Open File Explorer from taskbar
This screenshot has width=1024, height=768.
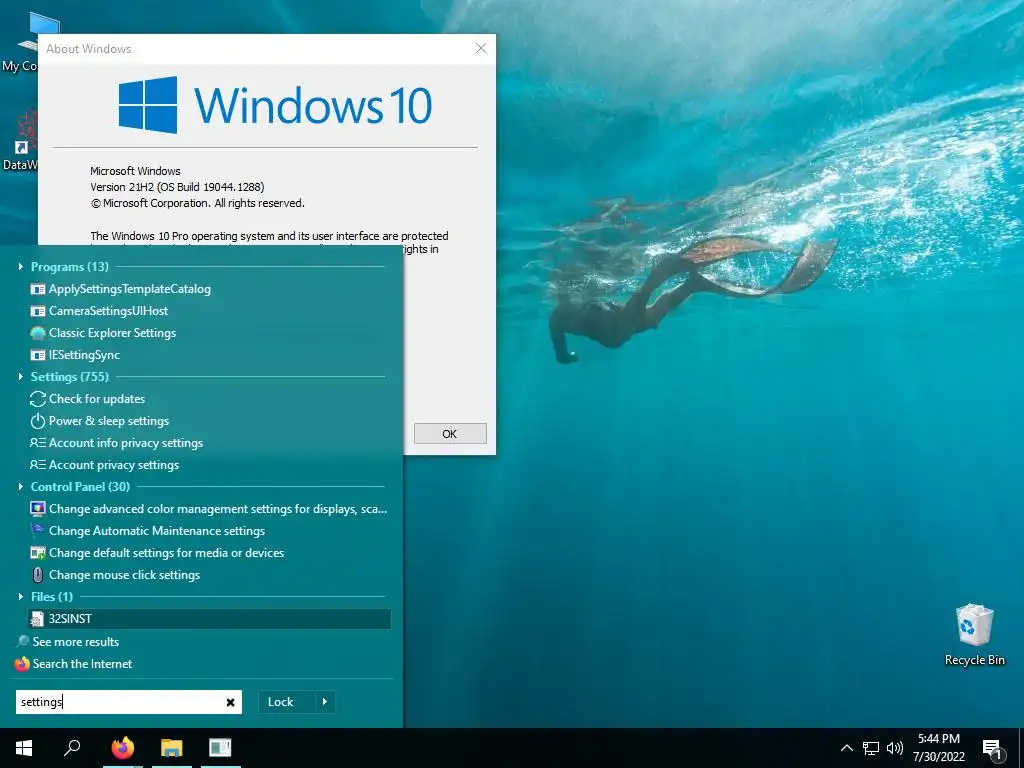pyautogui.click(x=172, y=748)
